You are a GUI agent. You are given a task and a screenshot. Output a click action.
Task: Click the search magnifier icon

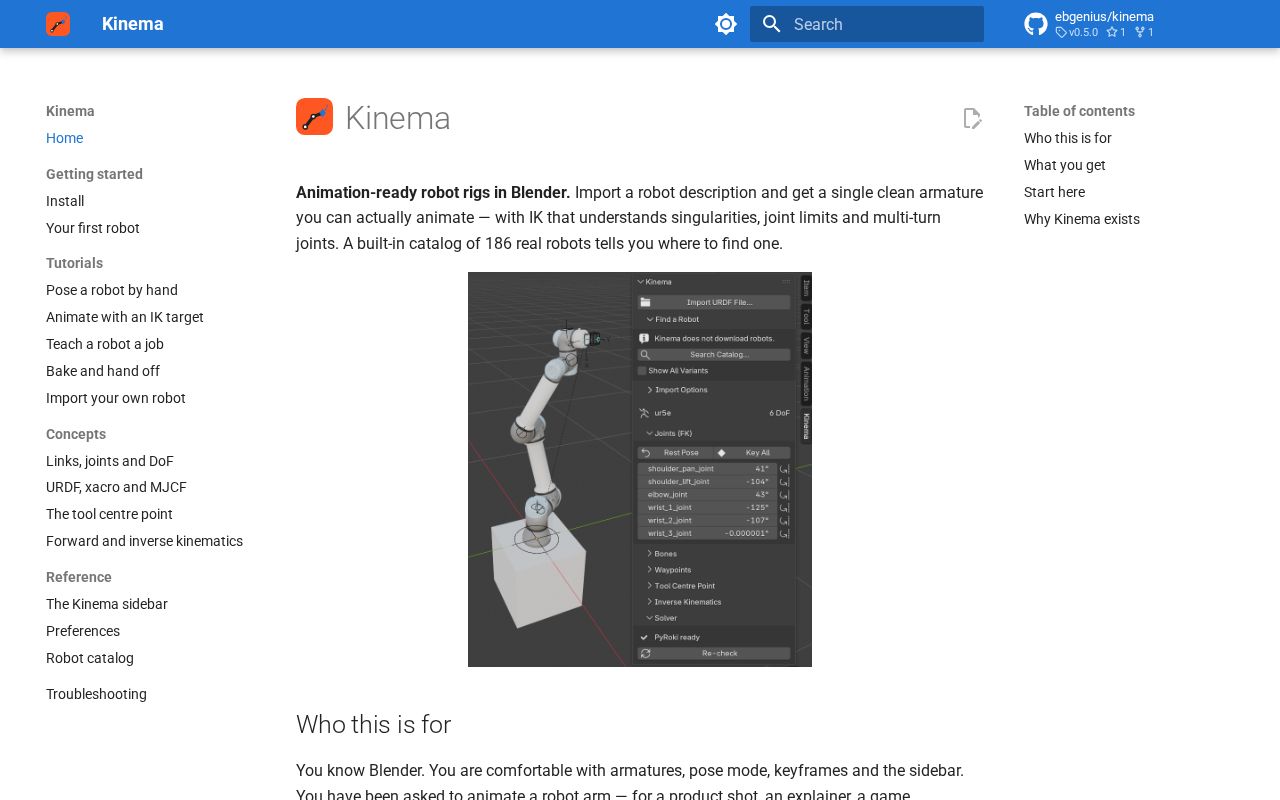[x=771, y=24]
